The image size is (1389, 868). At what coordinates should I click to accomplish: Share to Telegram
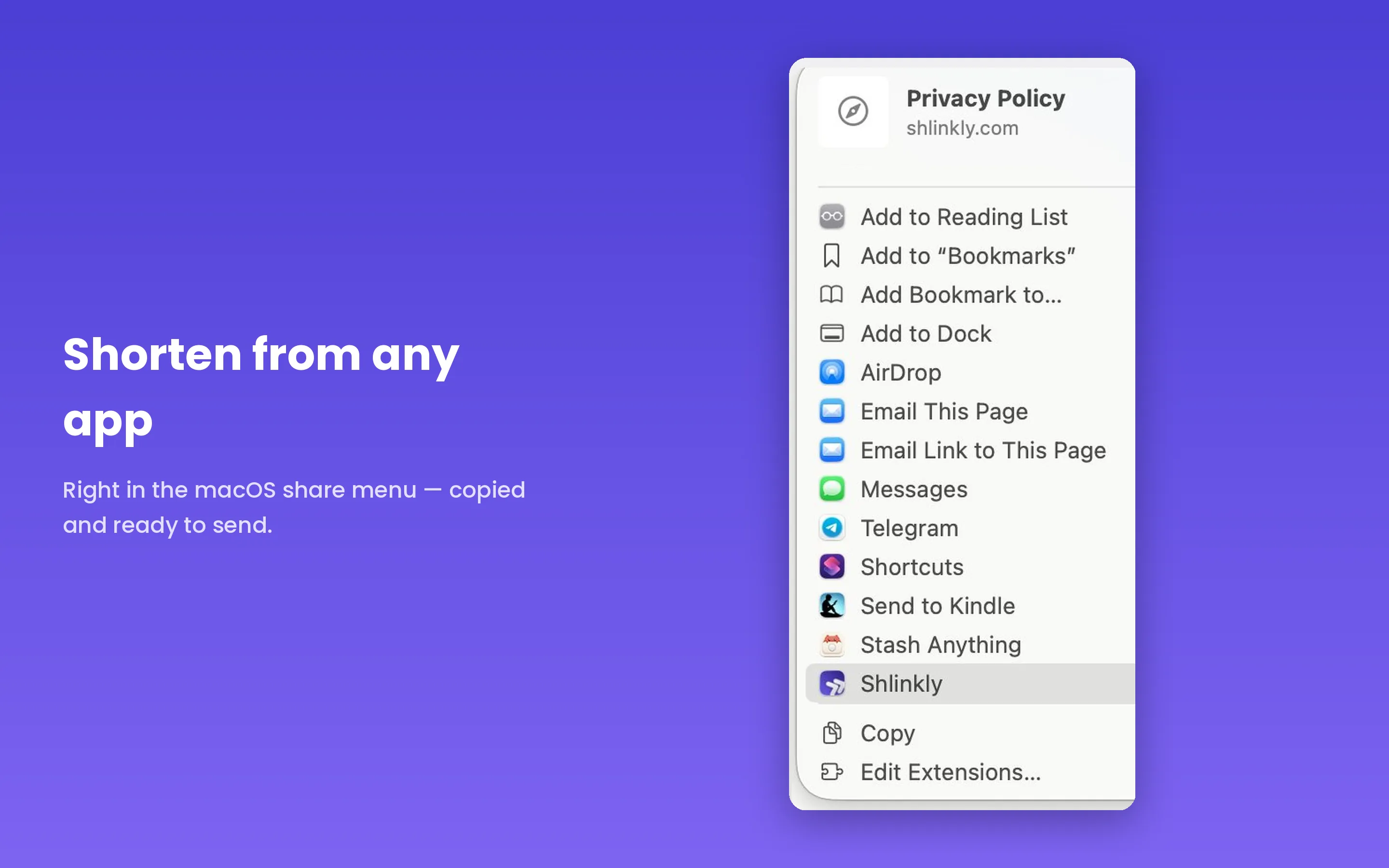970,528
